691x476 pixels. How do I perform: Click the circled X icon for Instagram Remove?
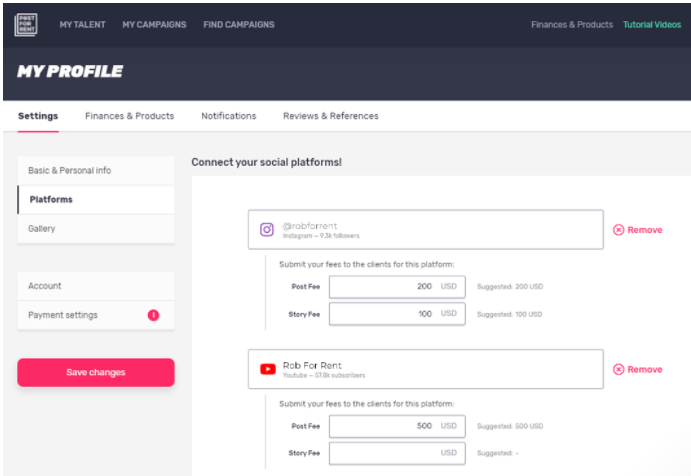(618, 230)
